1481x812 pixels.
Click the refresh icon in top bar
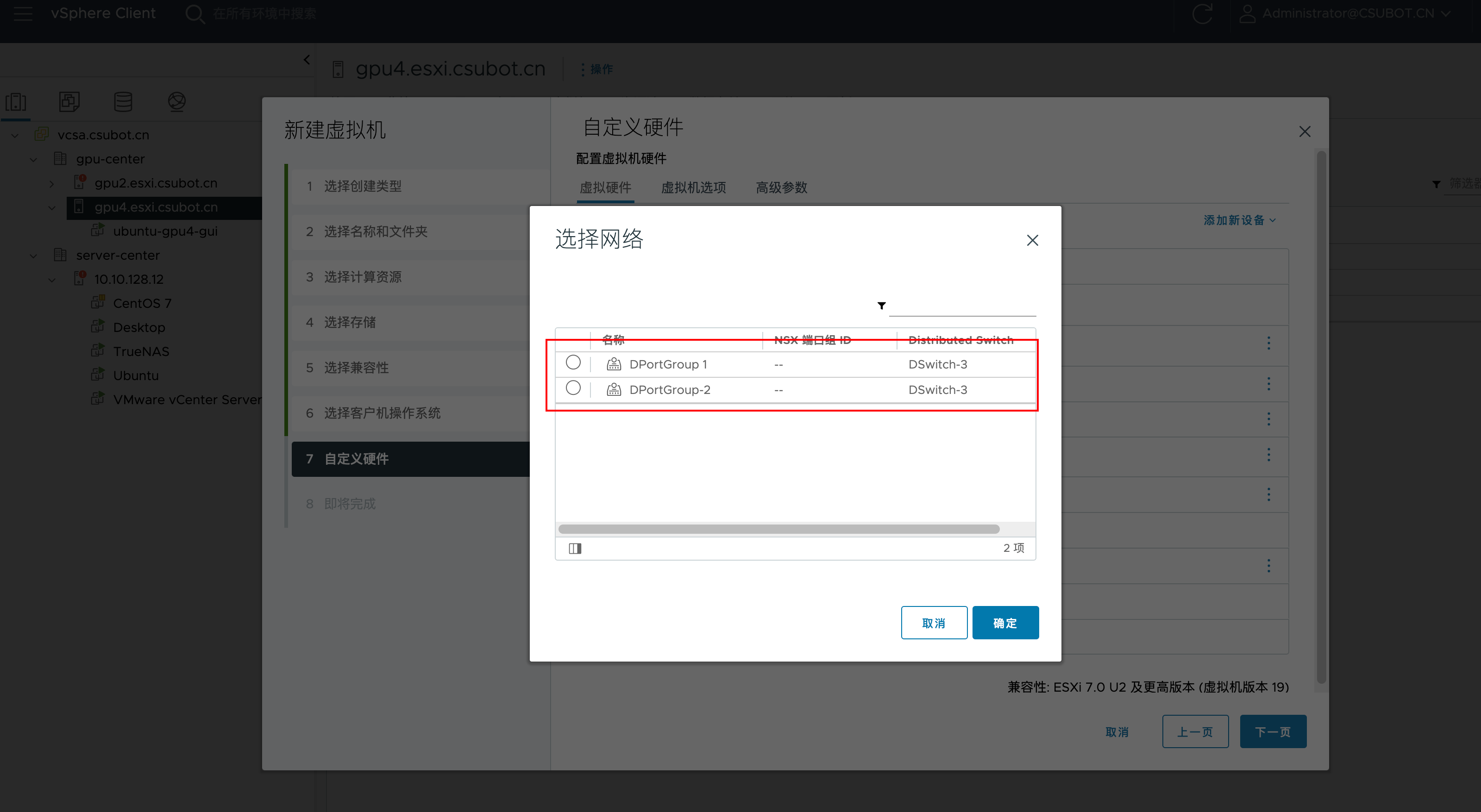(1202, 14)
